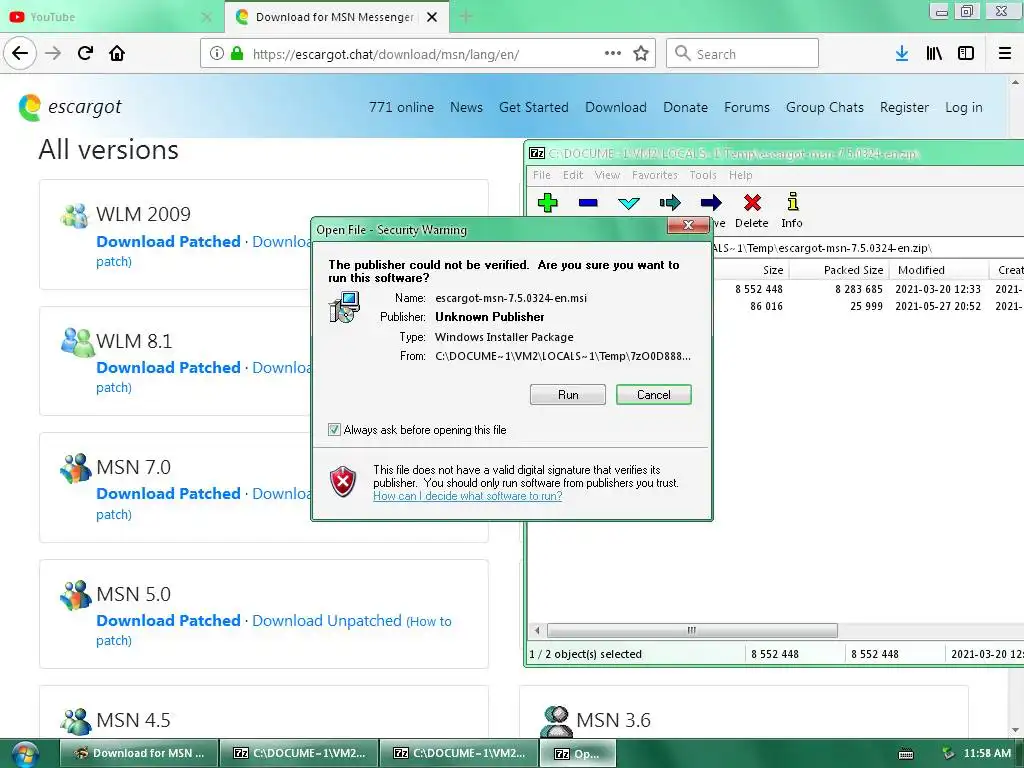Image resolution: width=1024 pixels, height=768 pixels.
Task: Click the green padlock security icon
Action: [237, 53]
